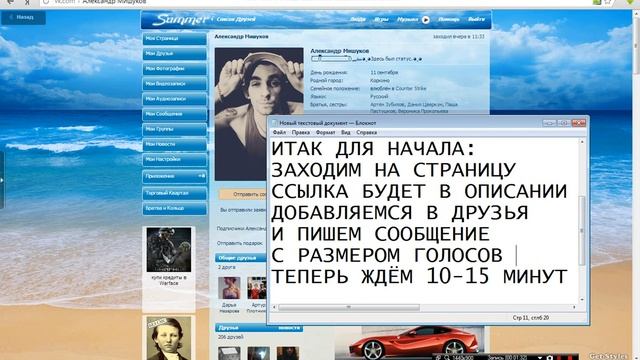Click the '2 друга' count text
Viewport: 640px width, 360px height.
(227, 267)
